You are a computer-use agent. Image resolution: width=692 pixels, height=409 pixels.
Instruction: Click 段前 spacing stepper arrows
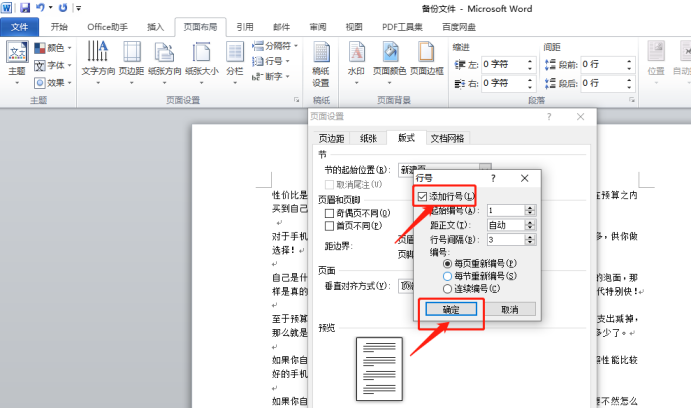(x=629, y=65)
